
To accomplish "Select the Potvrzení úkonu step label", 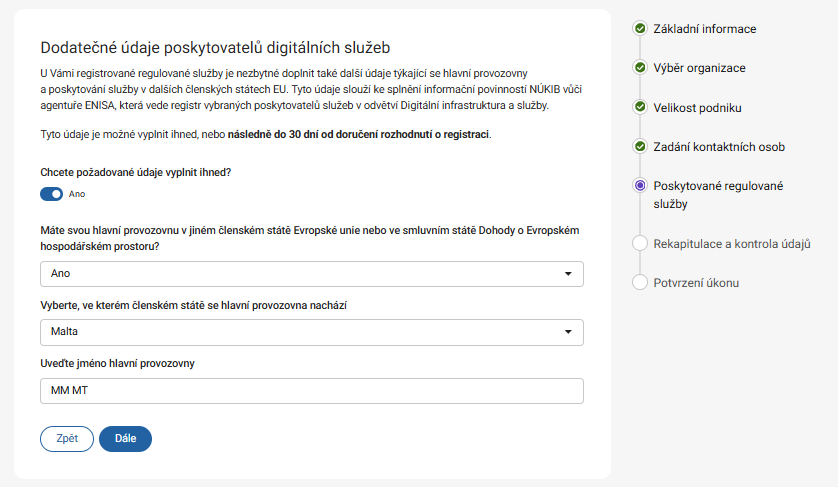I will [696, 283].
